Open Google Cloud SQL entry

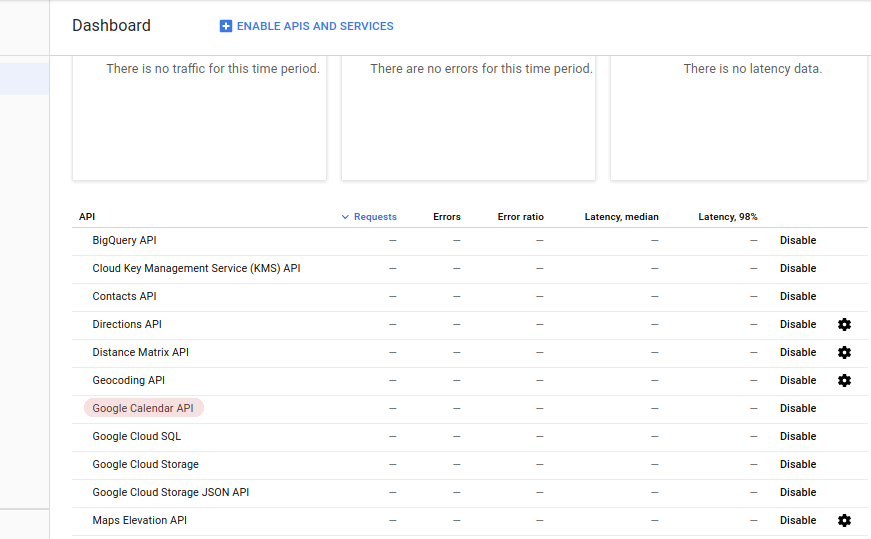click(137, 437)
